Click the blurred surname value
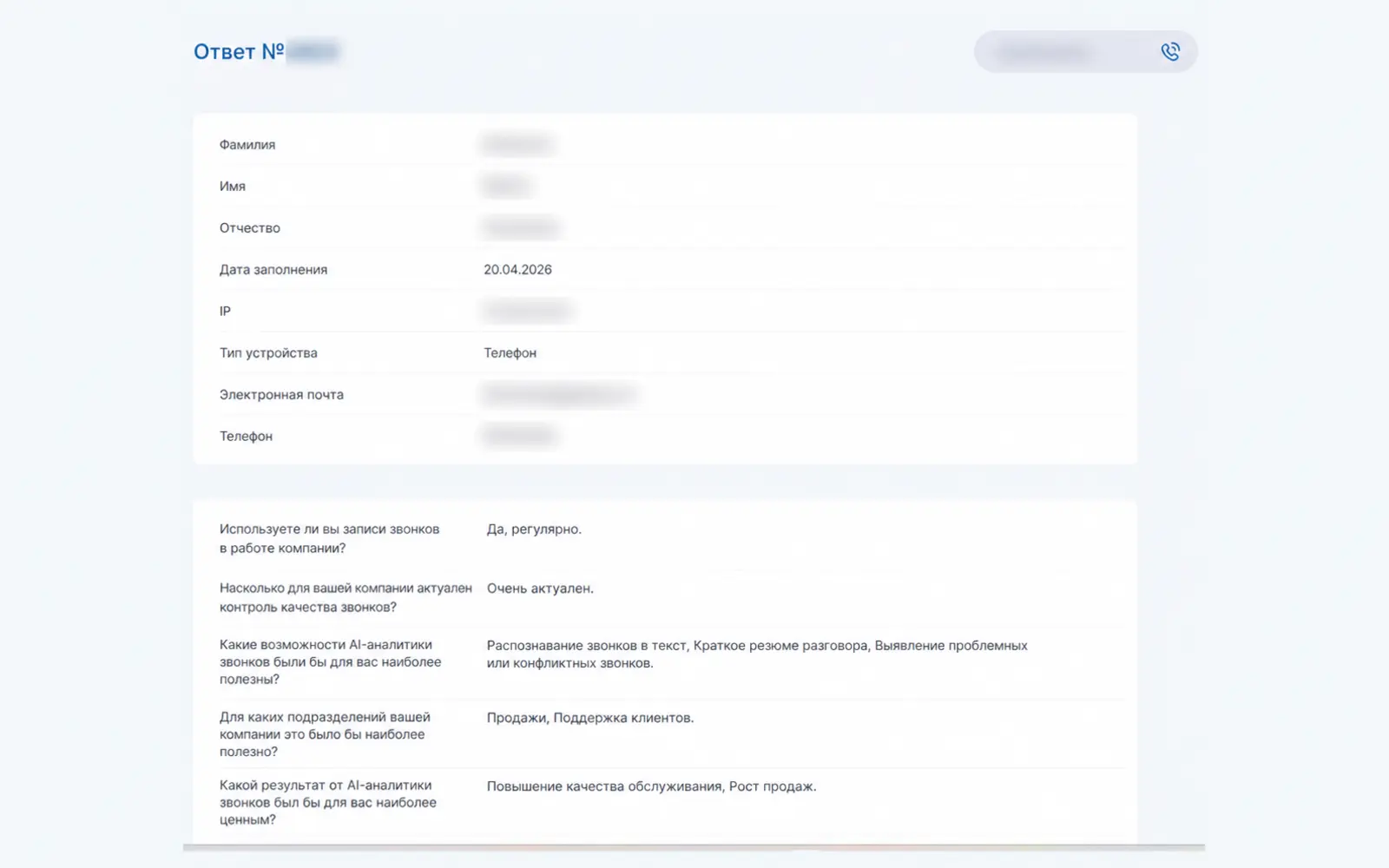The height and width of the screenshot is (868, 1389). pyautogui.click(x=517, y=144)
